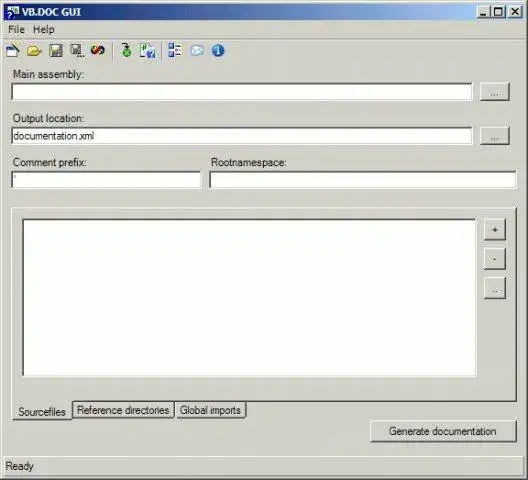Switch to the Reference directories tab
This screenshot has height=480, width=528.
click(123, 410)
